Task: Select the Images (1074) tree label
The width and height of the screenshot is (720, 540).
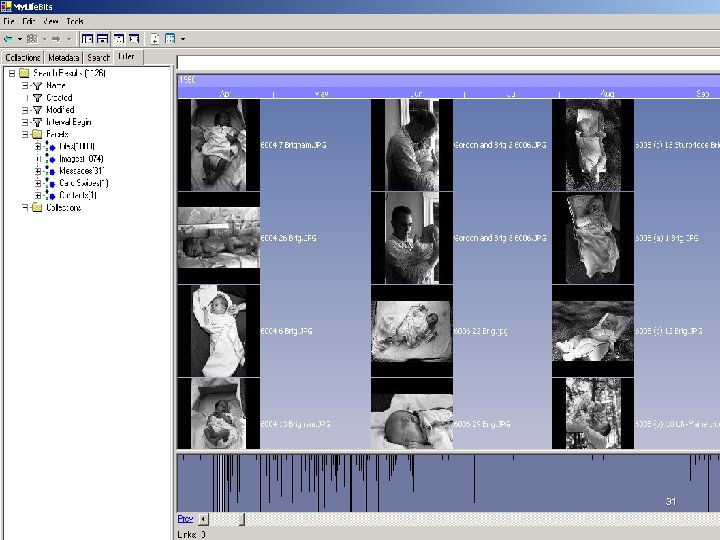Action: [81, 159]
